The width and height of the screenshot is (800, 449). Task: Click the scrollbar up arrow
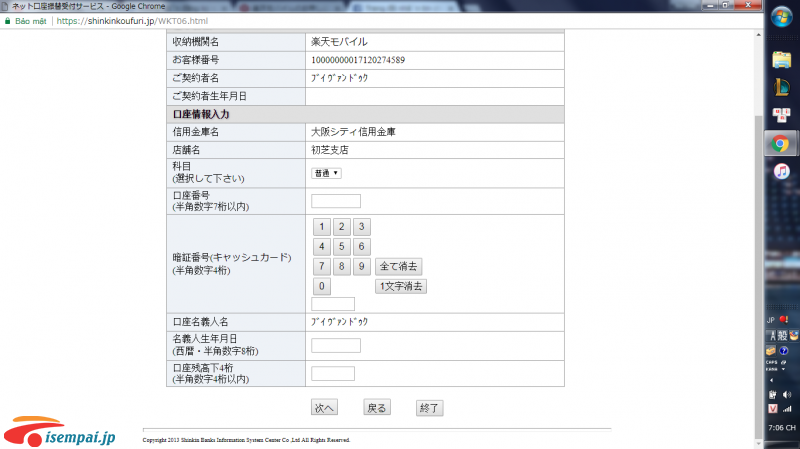pos(758,35)
